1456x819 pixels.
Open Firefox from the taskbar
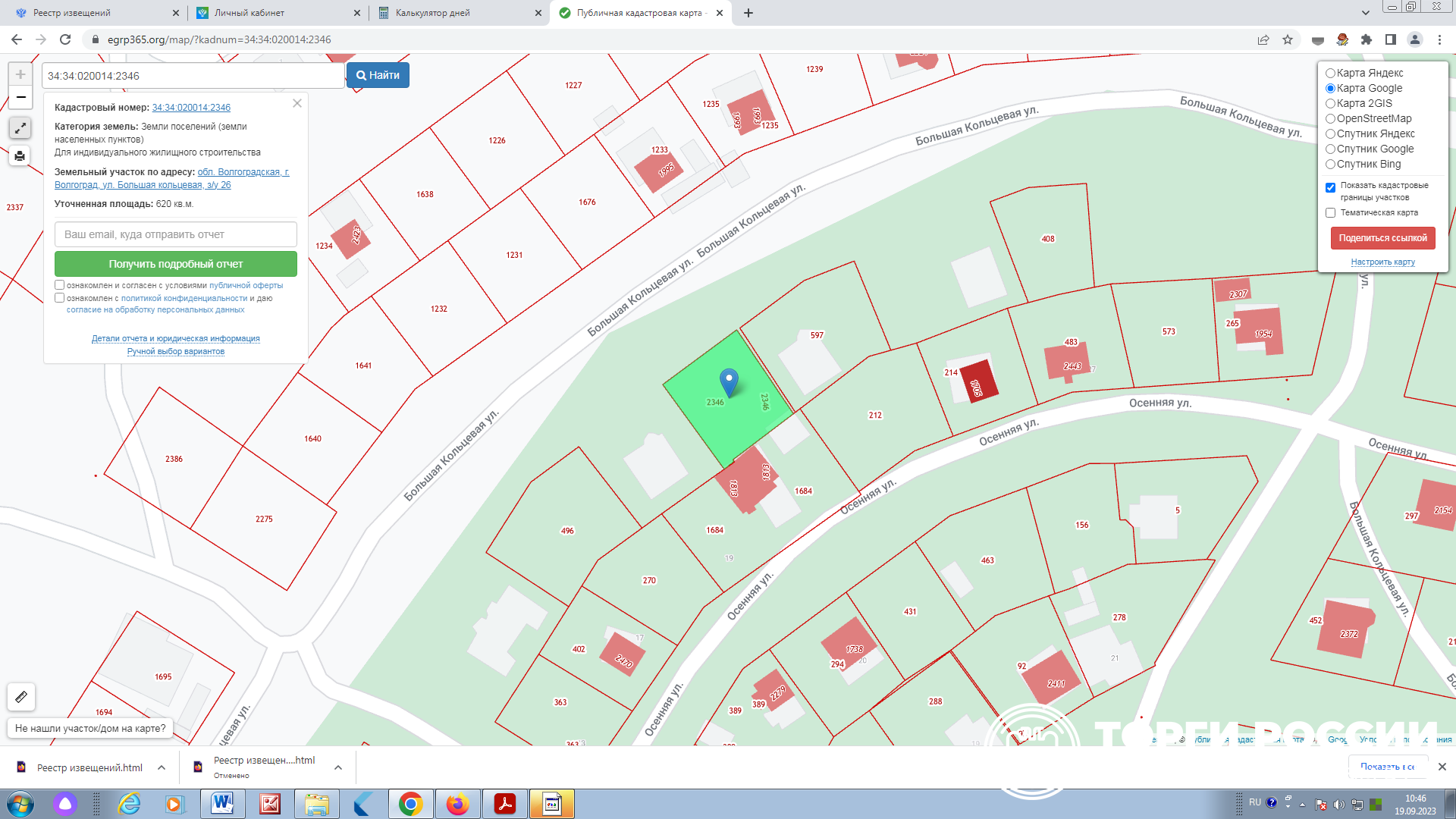click(457, 804)
